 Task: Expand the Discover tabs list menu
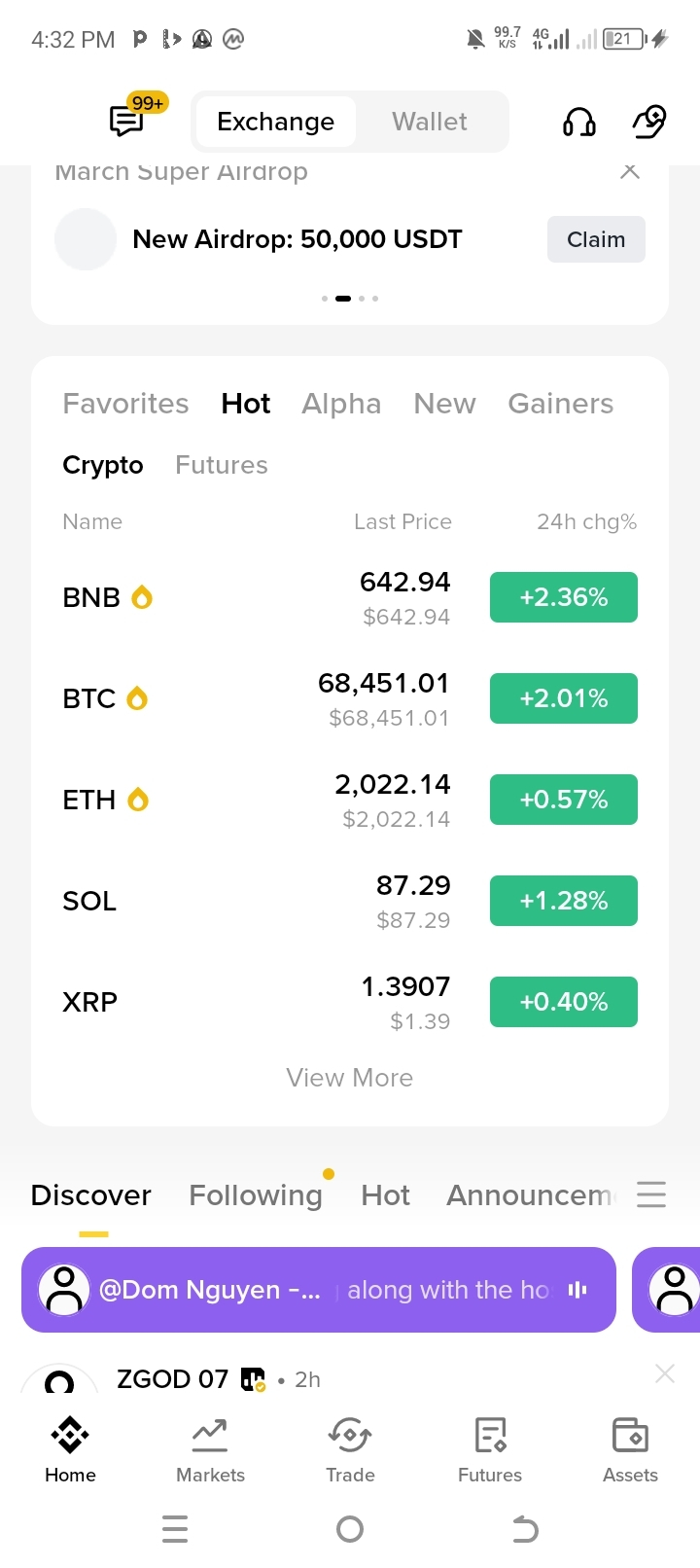[x=651, y=1194]
